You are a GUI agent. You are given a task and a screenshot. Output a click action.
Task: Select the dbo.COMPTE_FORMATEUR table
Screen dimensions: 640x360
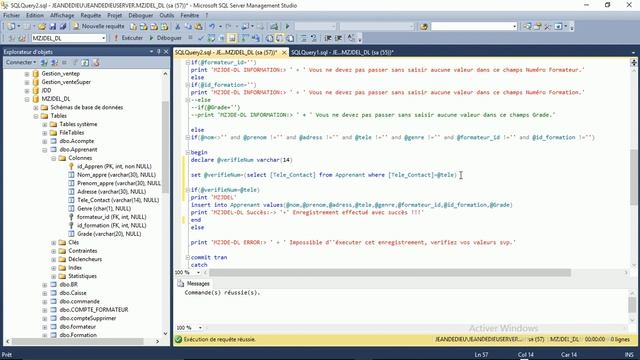[94, 310]
